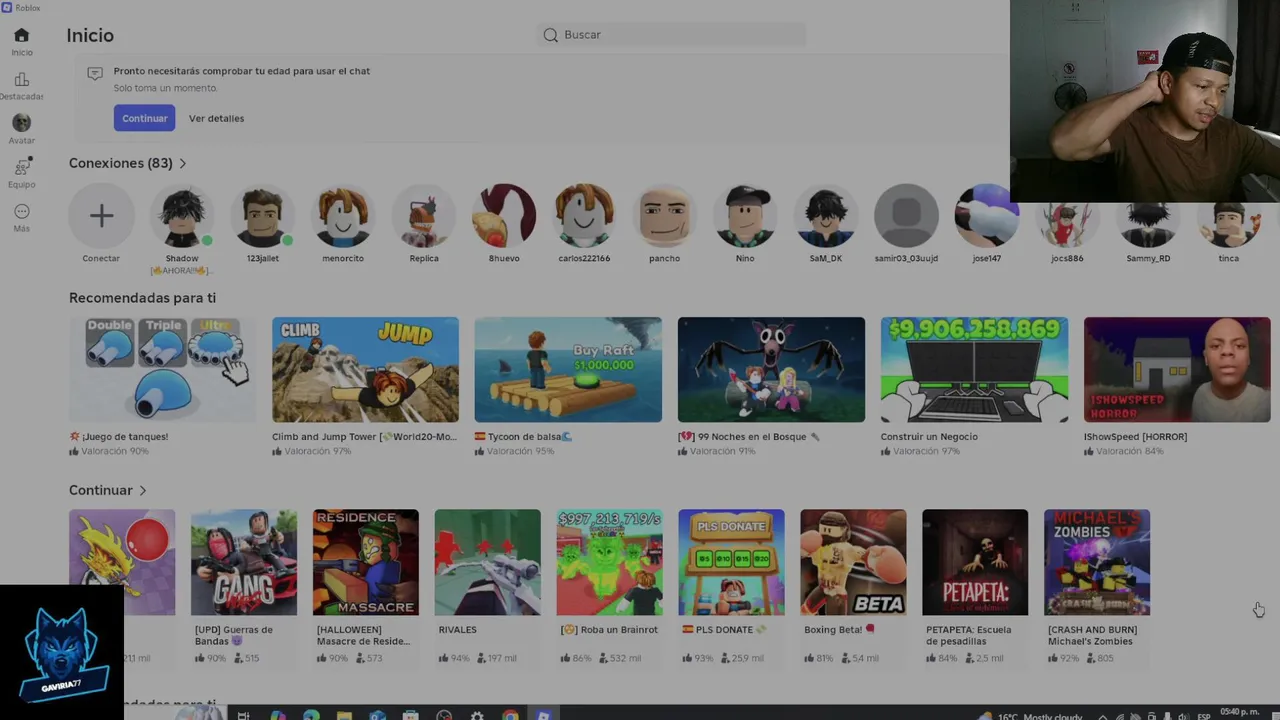1280x720 pixels.
Task: Open the Tycoon de balsa thumbnail
Action: 568,370
